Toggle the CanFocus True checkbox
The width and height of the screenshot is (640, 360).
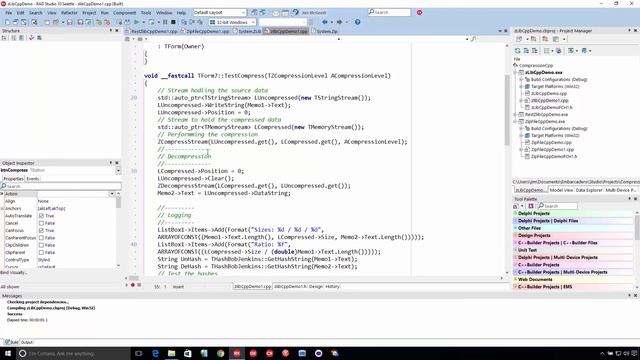(41, 231)
